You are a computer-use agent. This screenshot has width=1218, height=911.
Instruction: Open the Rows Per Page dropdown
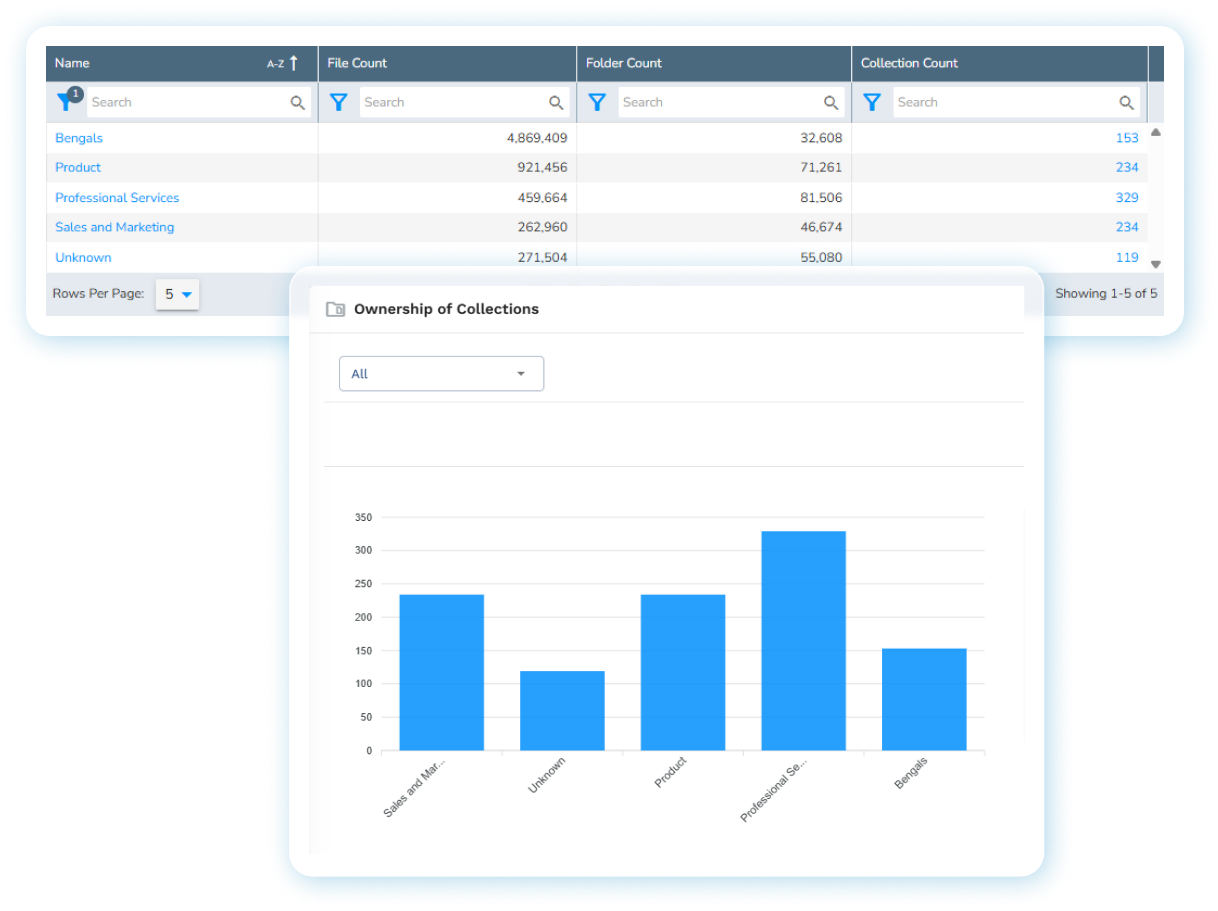(178, 294)
